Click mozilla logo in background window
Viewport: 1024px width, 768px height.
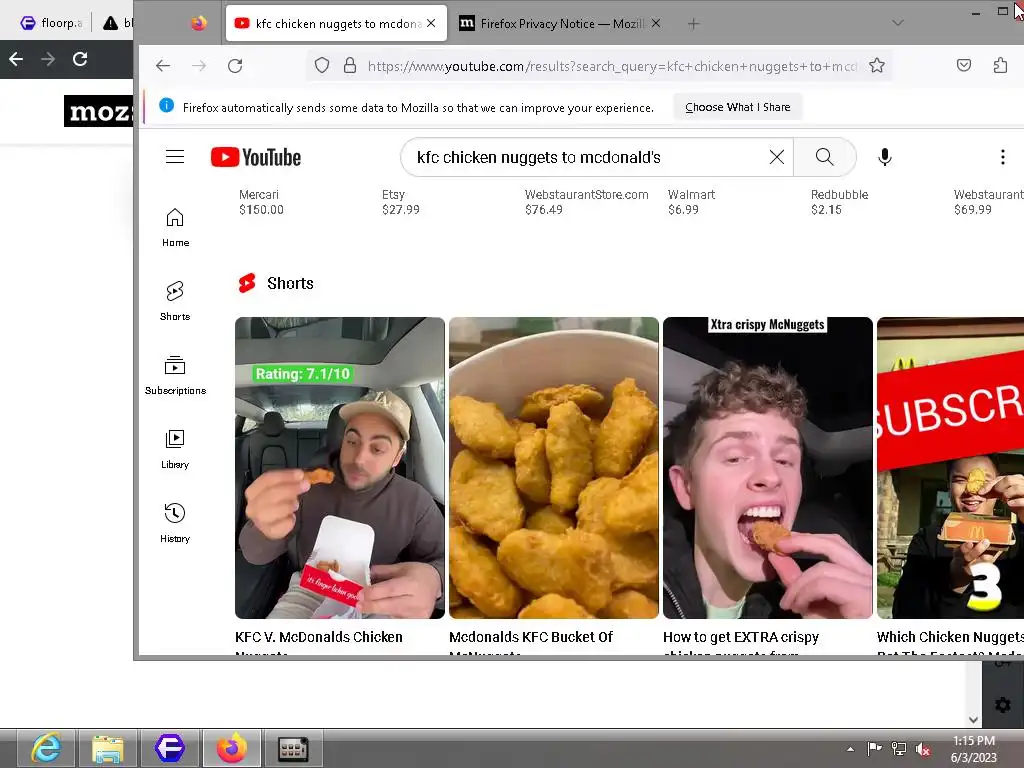pyautogui.click(x=98, y=112)
